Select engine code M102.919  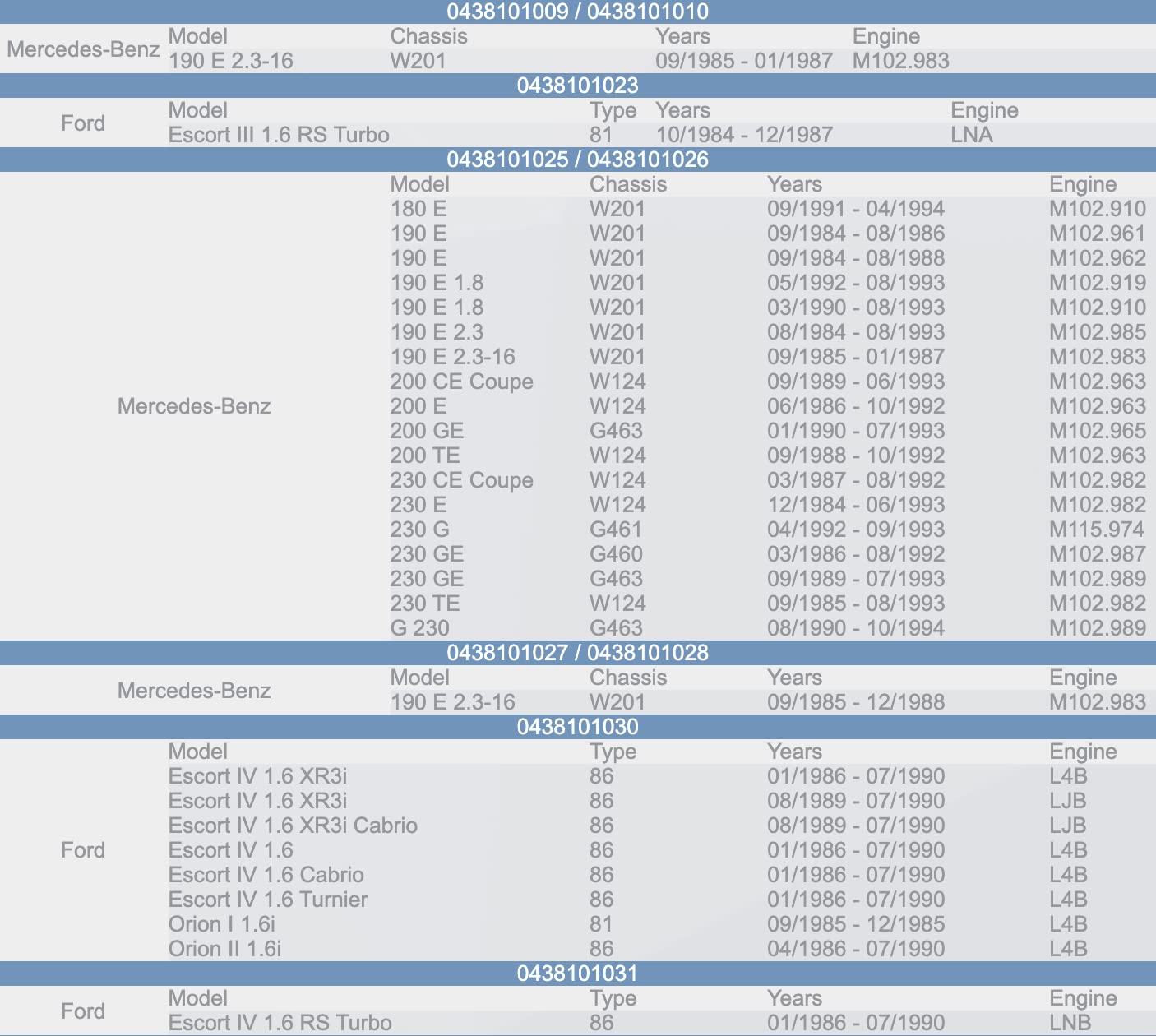1098,283
